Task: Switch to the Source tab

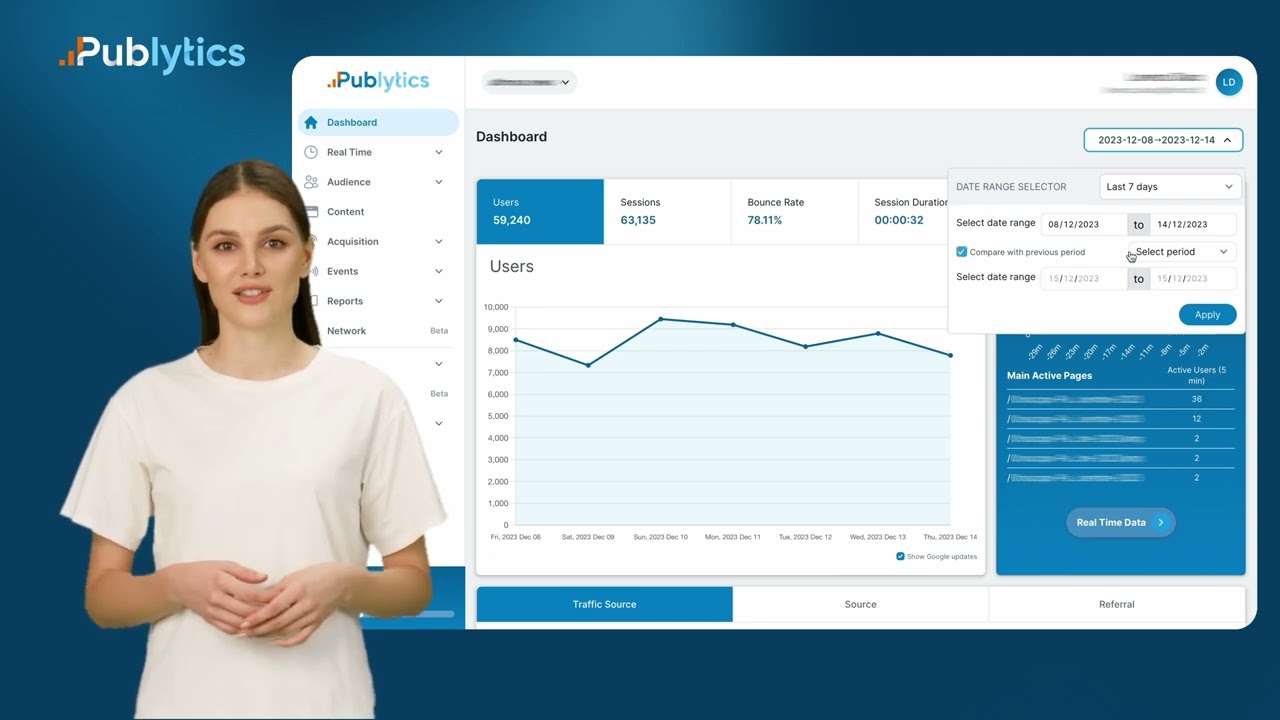Action: coord(860,604)
